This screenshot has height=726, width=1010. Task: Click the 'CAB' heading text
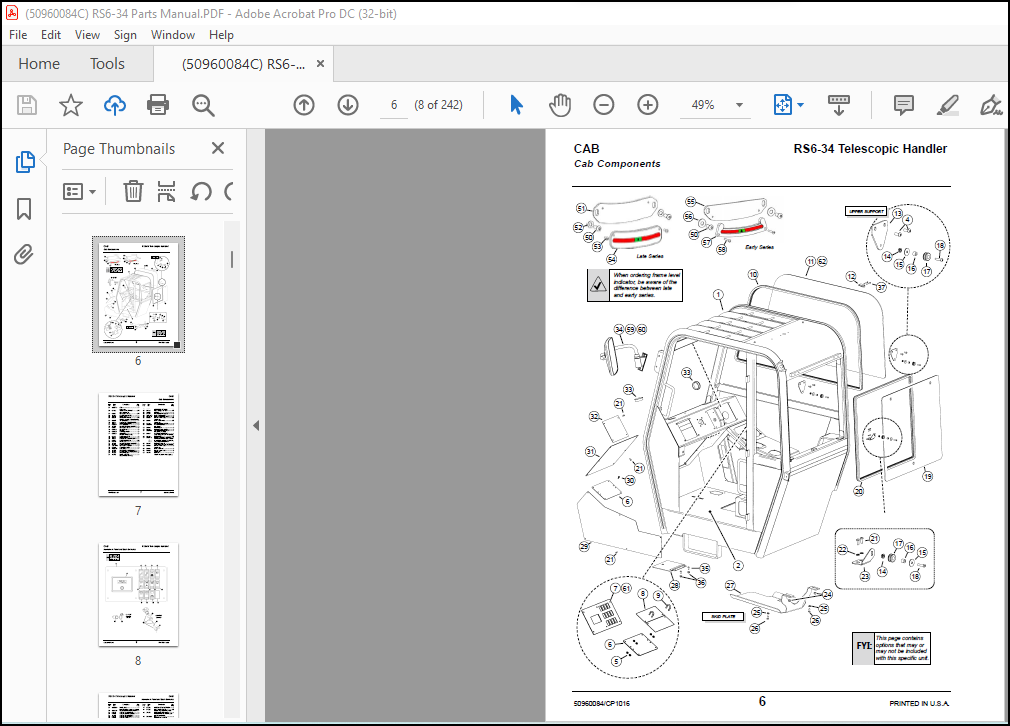(586, 149)
